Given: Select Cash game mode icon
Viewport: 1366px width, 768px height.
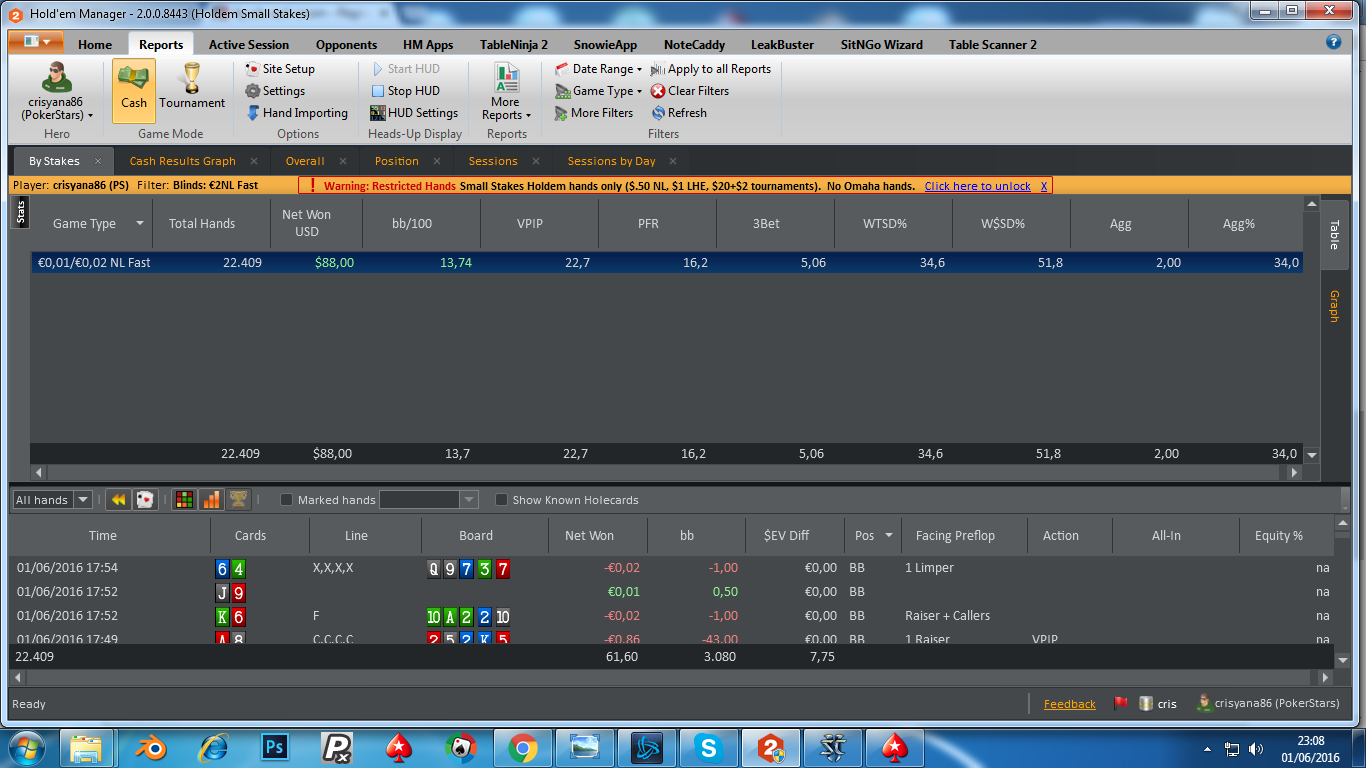Looking at the screenshot, I should 133,90.
